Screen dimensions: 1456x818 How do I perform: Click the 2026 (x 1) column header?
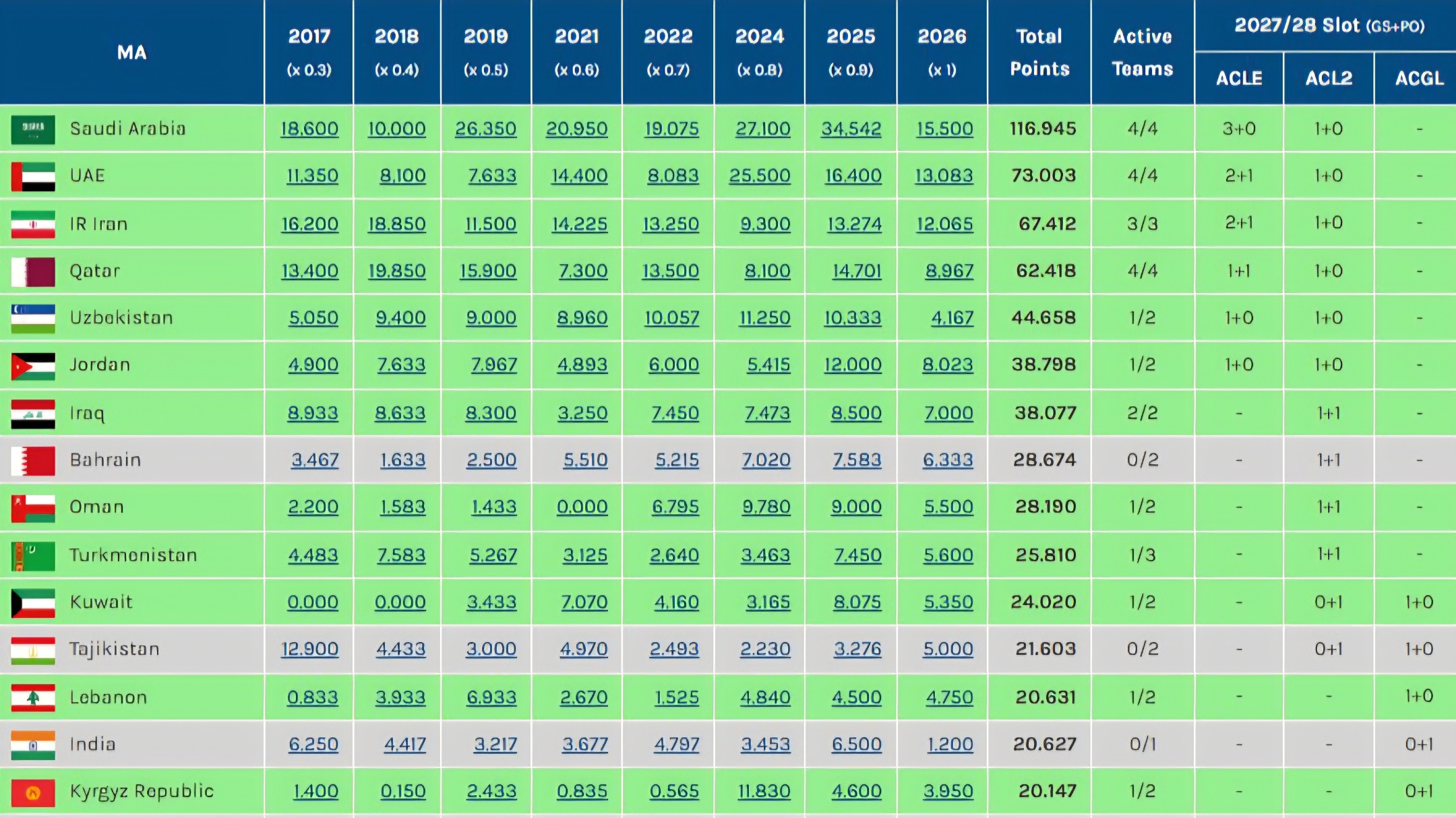pos(942,52)
